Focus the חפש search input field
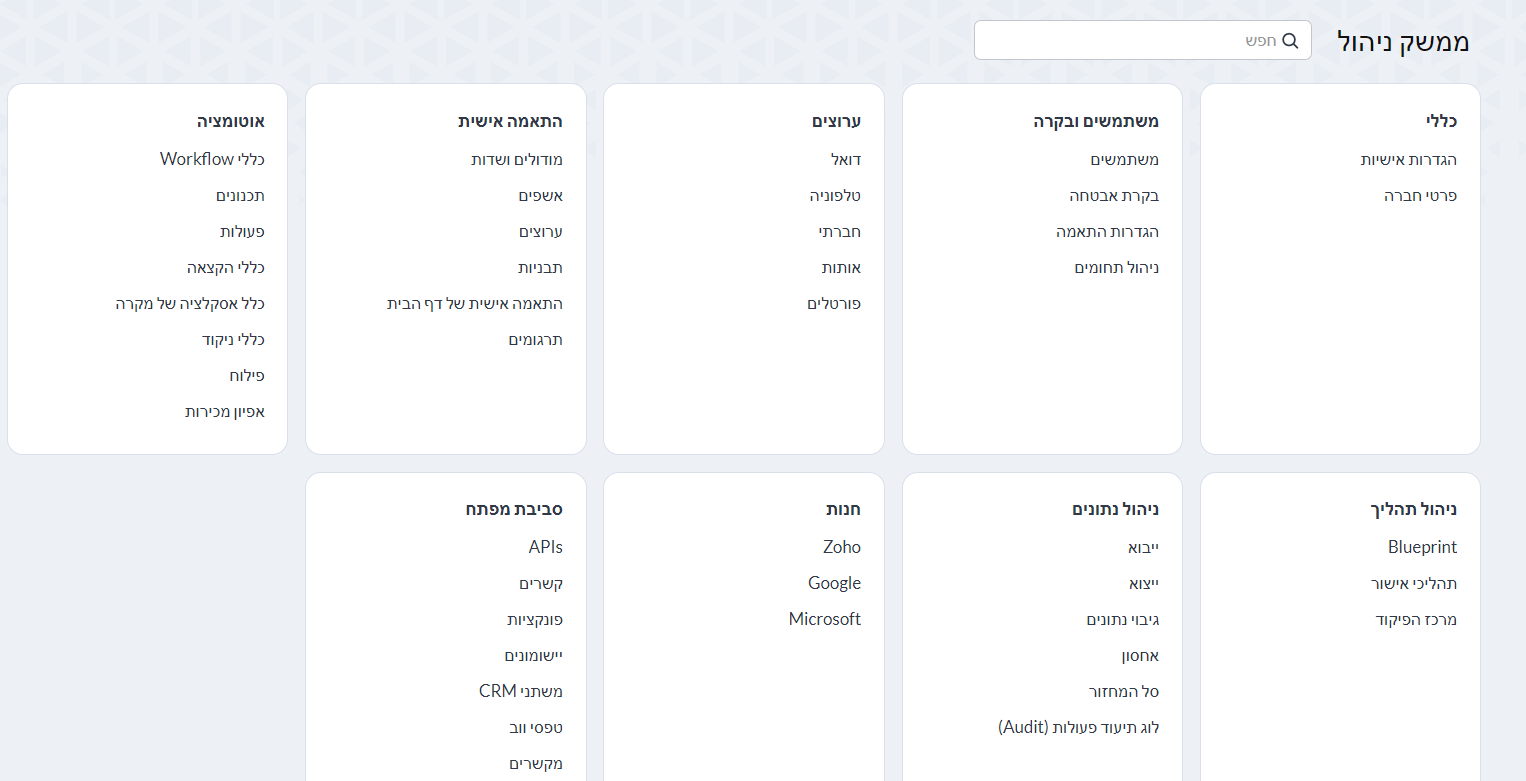 tap(1120, 41)
